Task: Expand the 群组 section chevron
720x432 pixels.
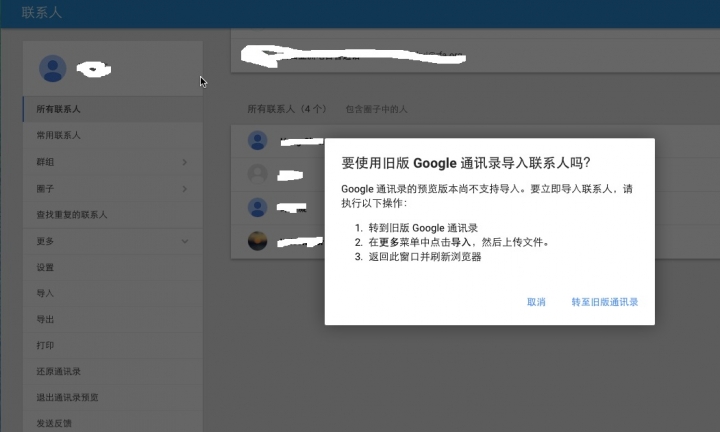Action: click(x=185, y=162)
